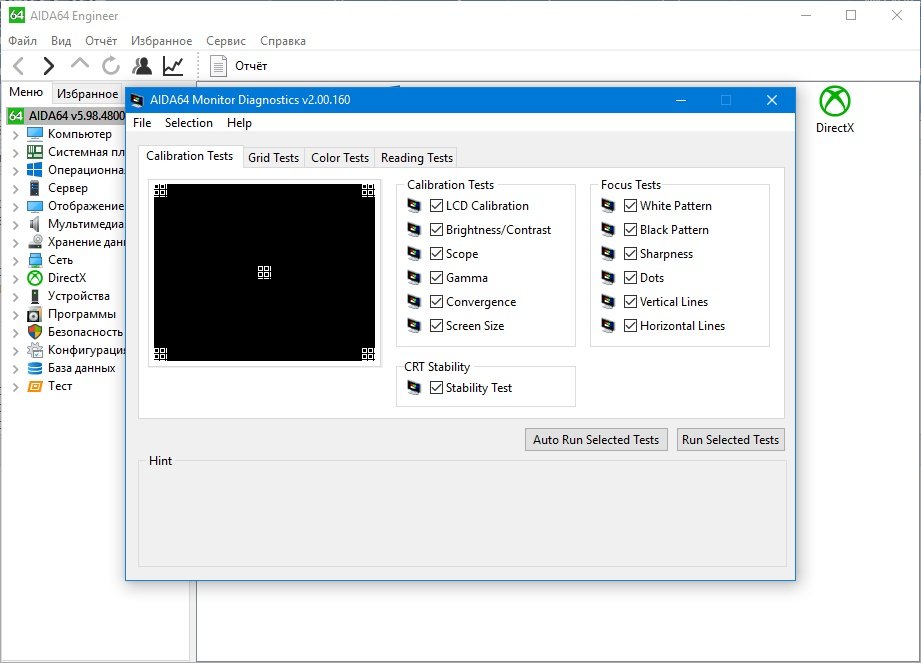Expand the Тест tree node
Image resolution: width=921 pixels, height=663 pixels.
[x=15, y=386]
